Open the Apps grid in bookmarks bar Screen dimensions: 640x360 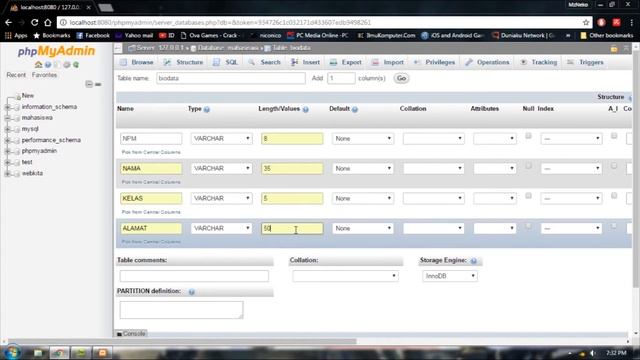pyautogui.click(x=16, y=36)
